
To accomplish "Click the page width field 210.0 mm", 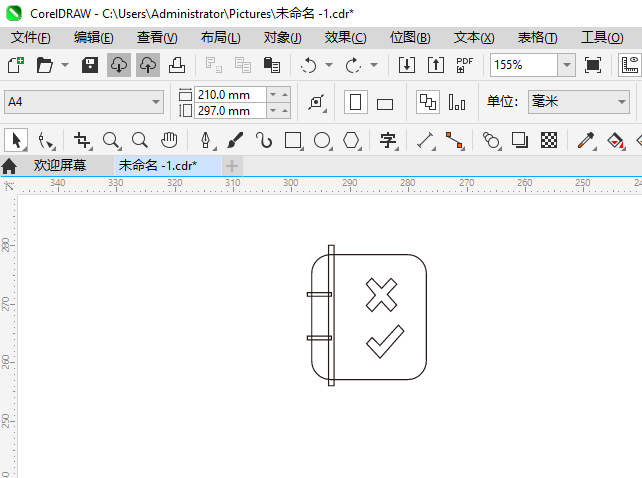I will pyautogui.click(x=230, y=95).
